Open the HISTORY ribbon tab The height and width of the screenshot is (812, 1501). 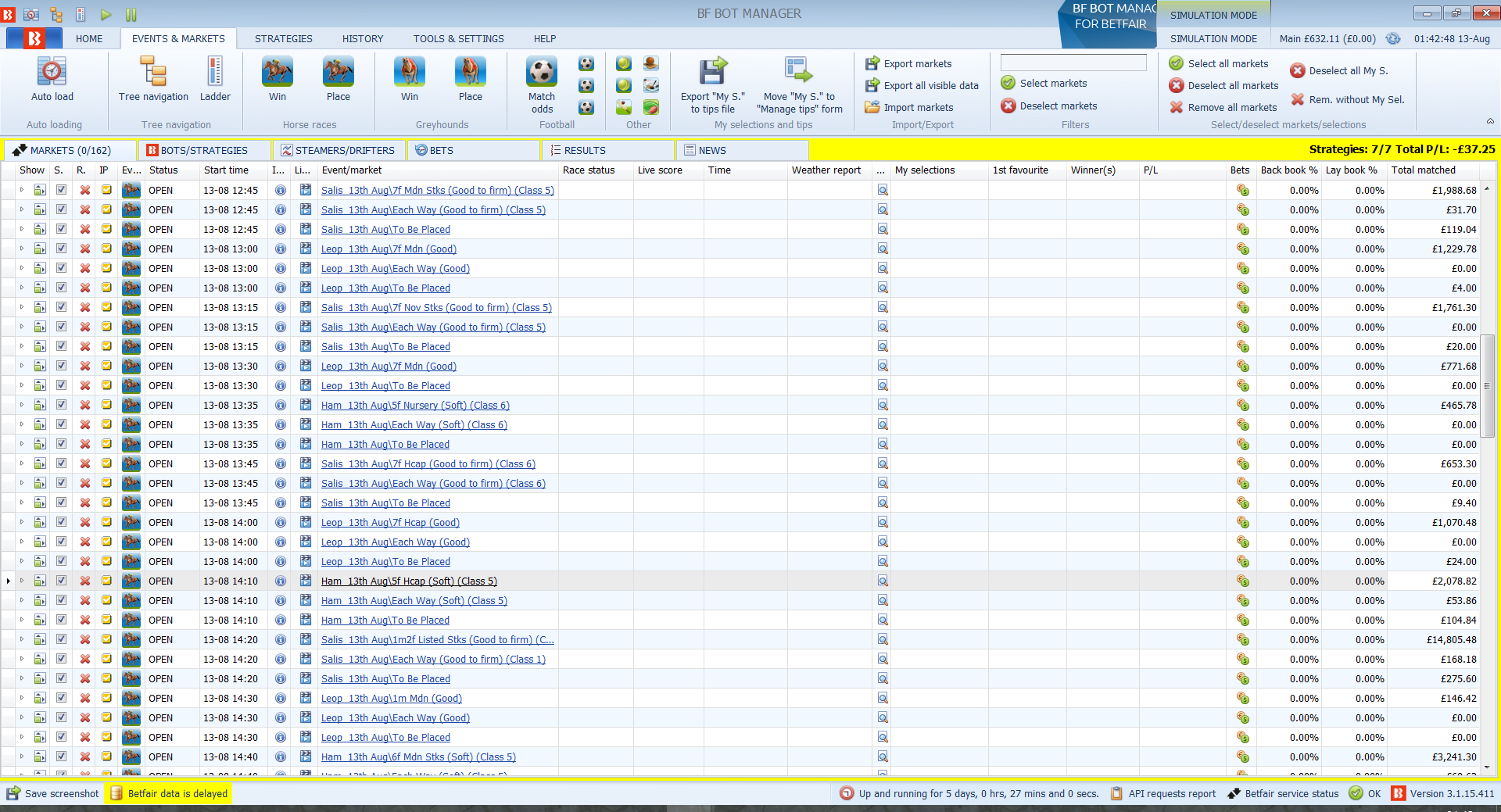coord(363,38)
